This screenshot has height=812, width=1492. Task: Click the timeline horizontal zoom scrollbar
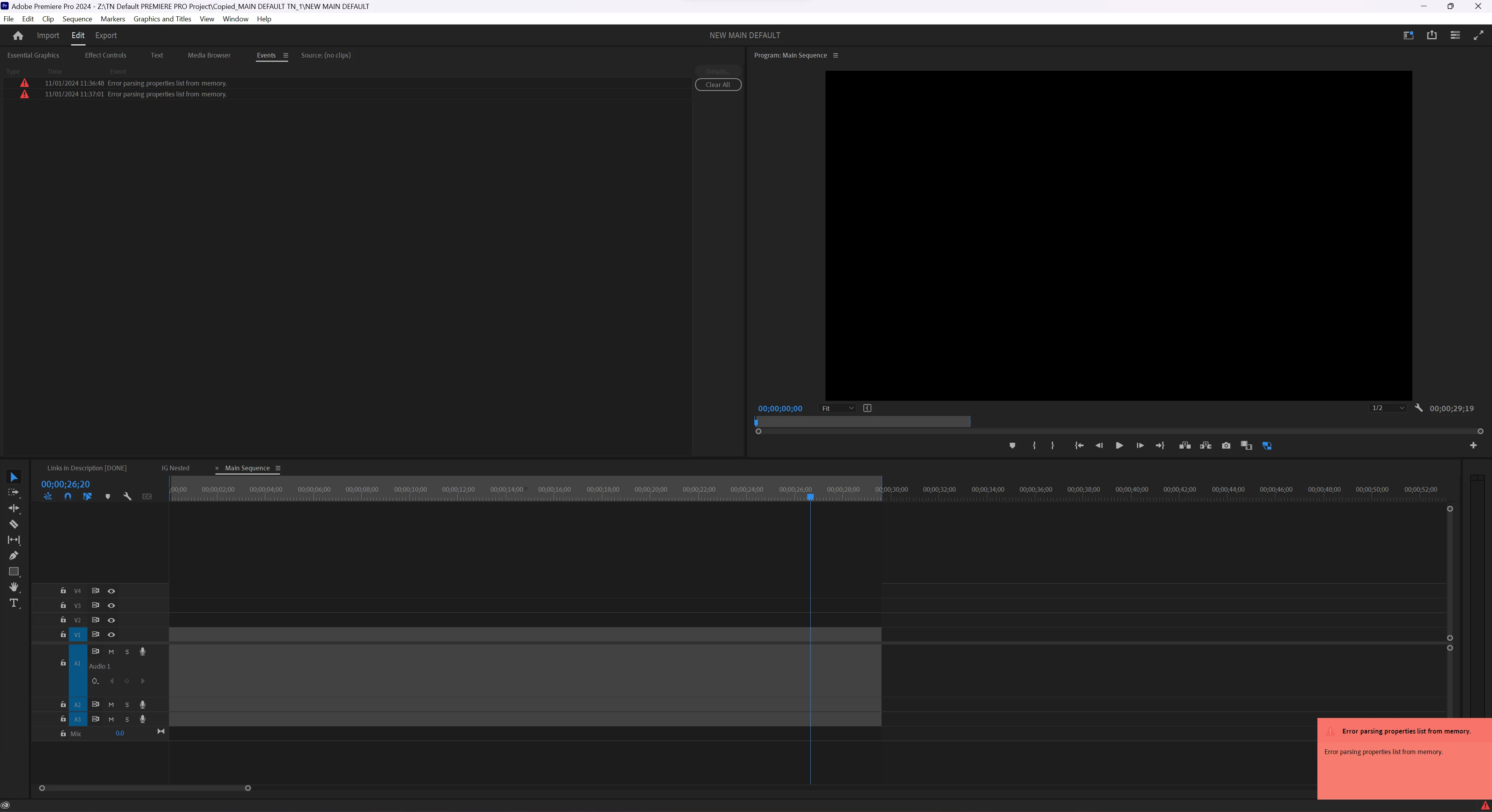point(145,788)
